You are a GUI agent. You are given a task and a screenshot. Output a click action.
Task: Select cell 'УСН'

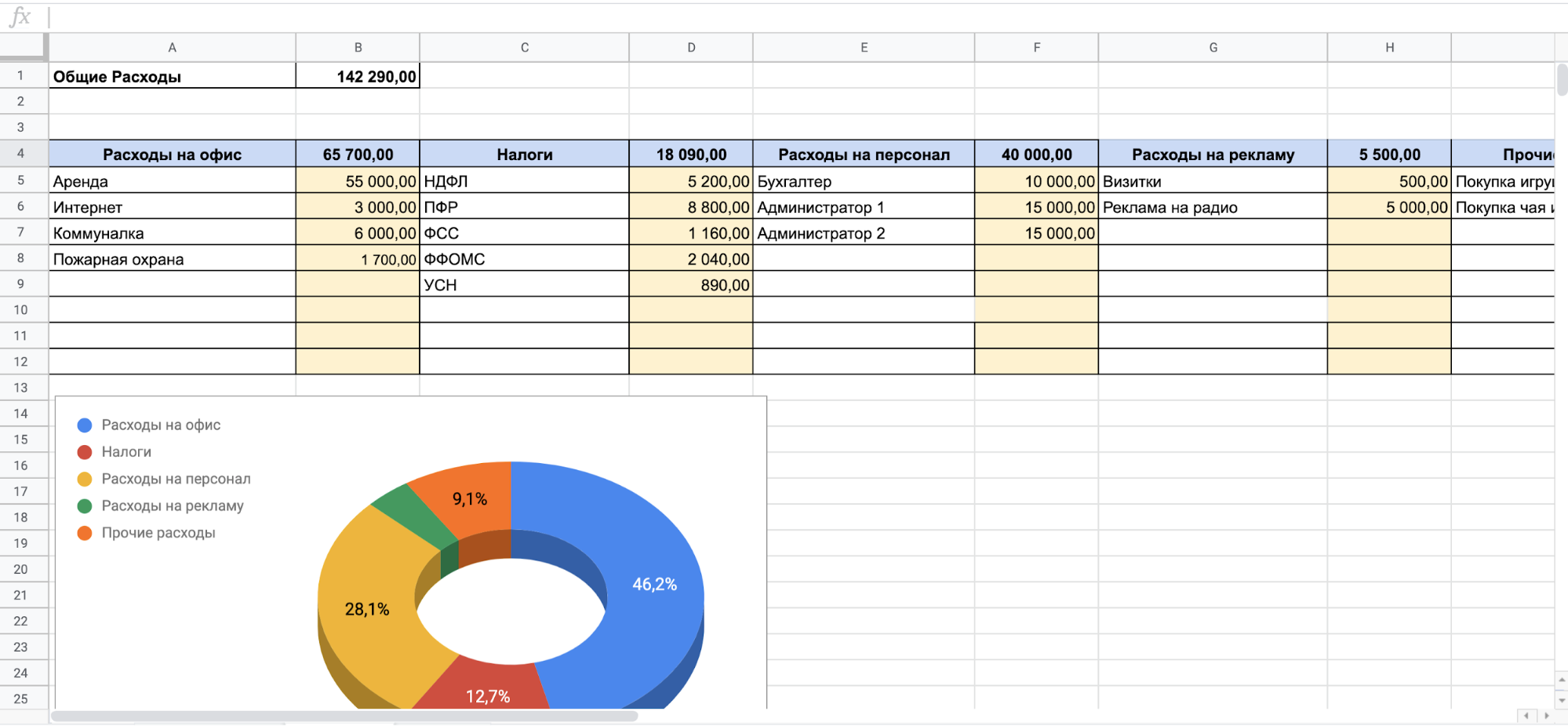click(x=524, y=284)
